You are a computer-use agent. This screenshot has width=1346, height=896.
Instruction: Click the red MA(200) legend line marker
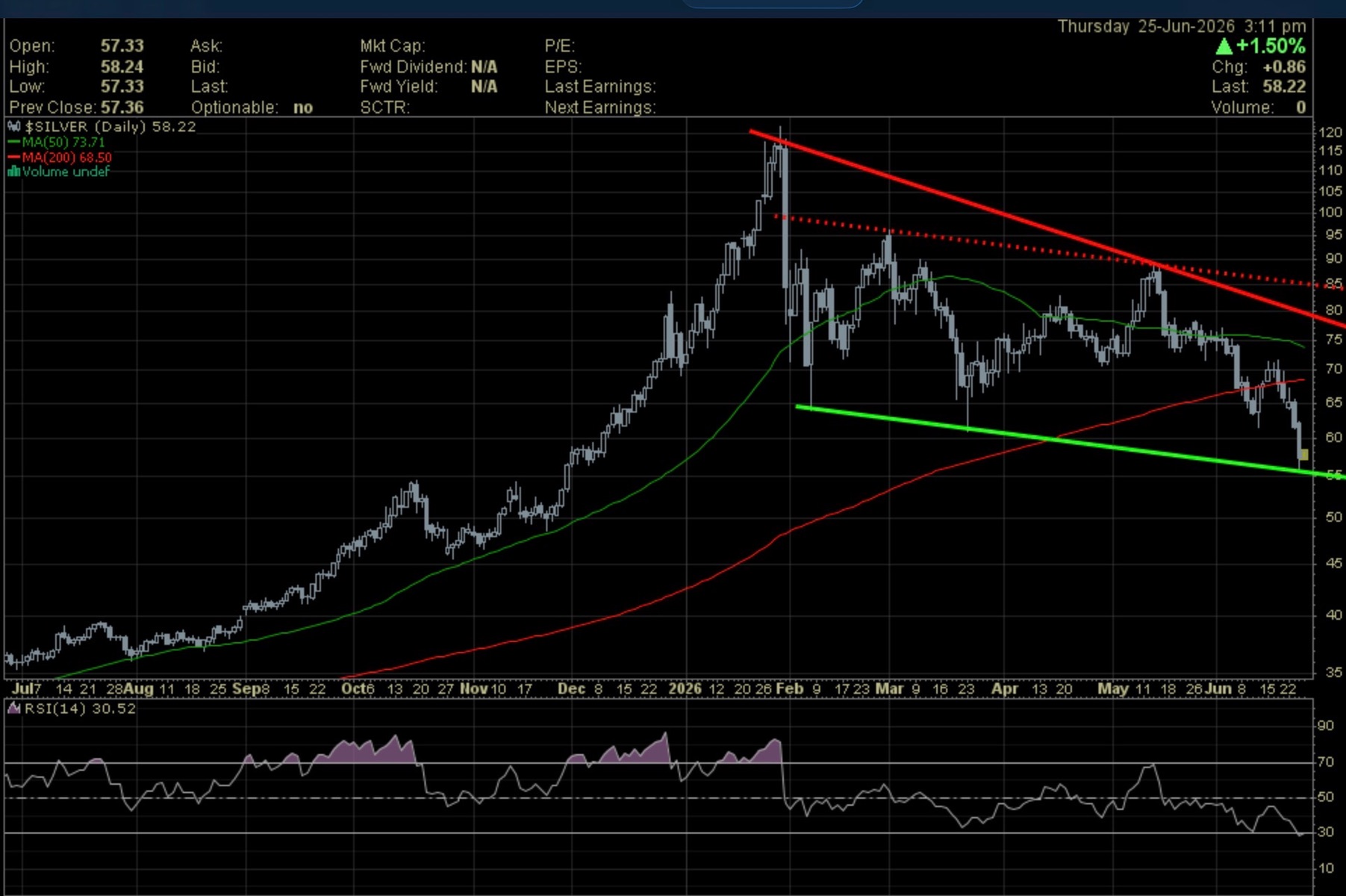pos(14,158)
